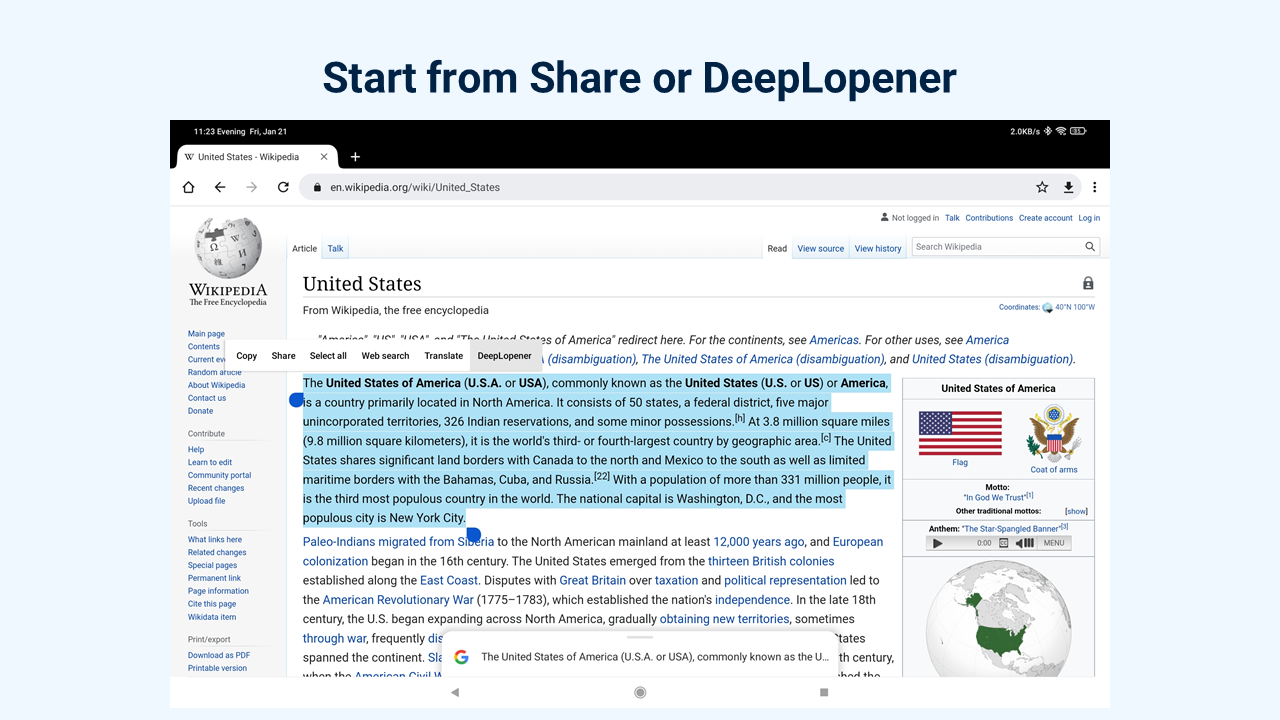Screen dimensions: 1280x720
Task: Open the Cite this page link
Action: coord(212,604)
